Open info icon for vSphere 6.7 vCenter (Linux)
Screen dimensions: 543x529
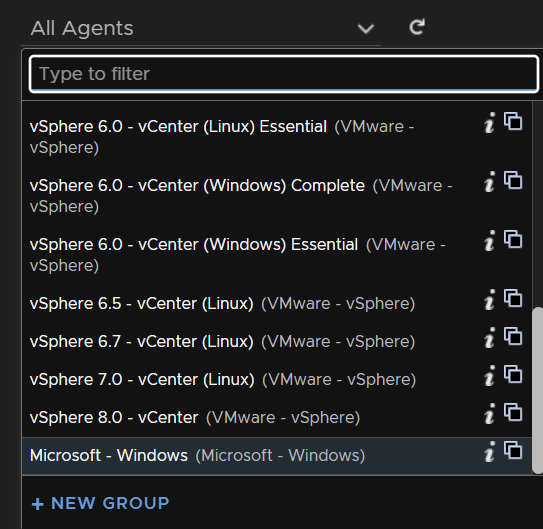point(489,338)
